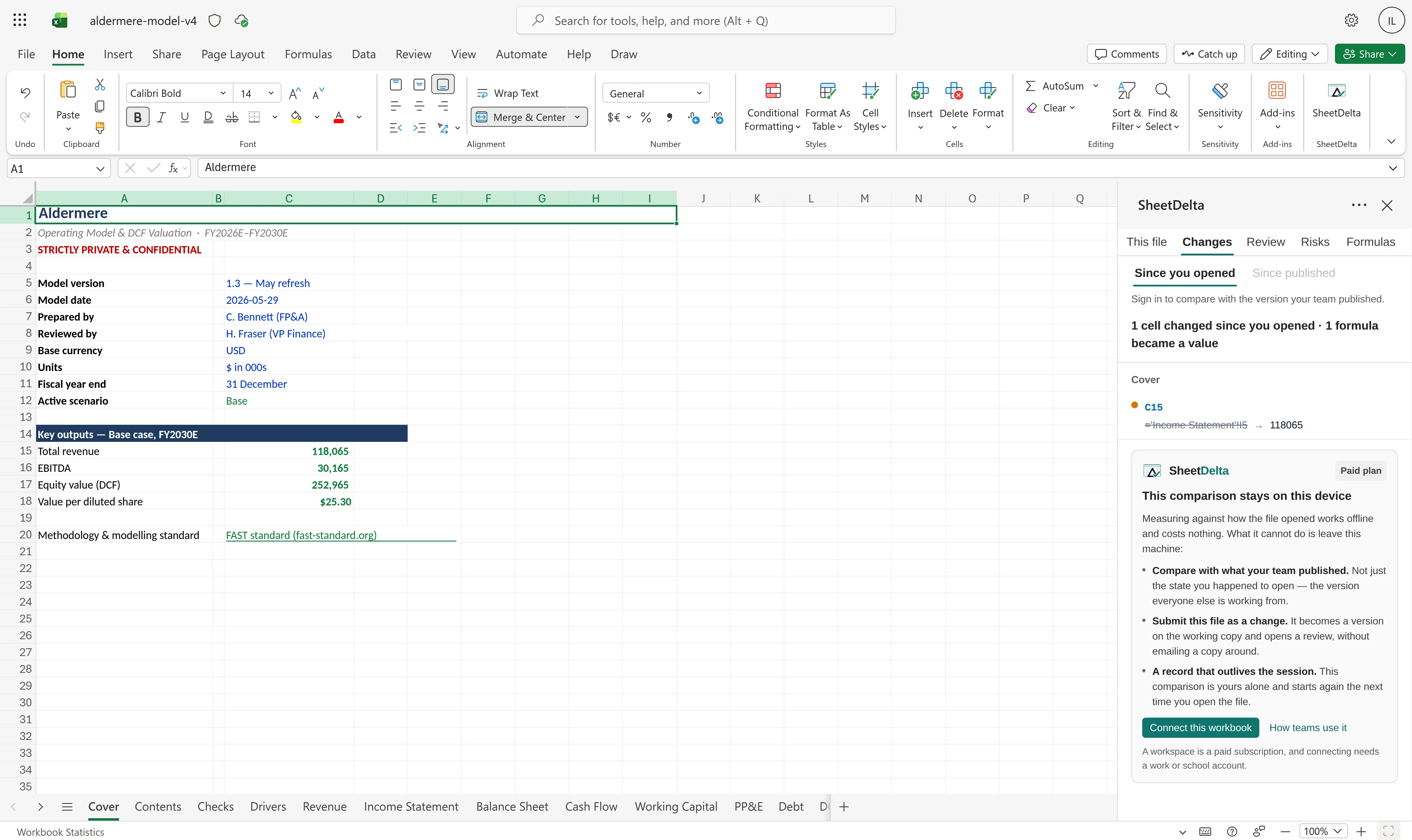Switch to the Income Statement sheet tab

coord(411,807)
